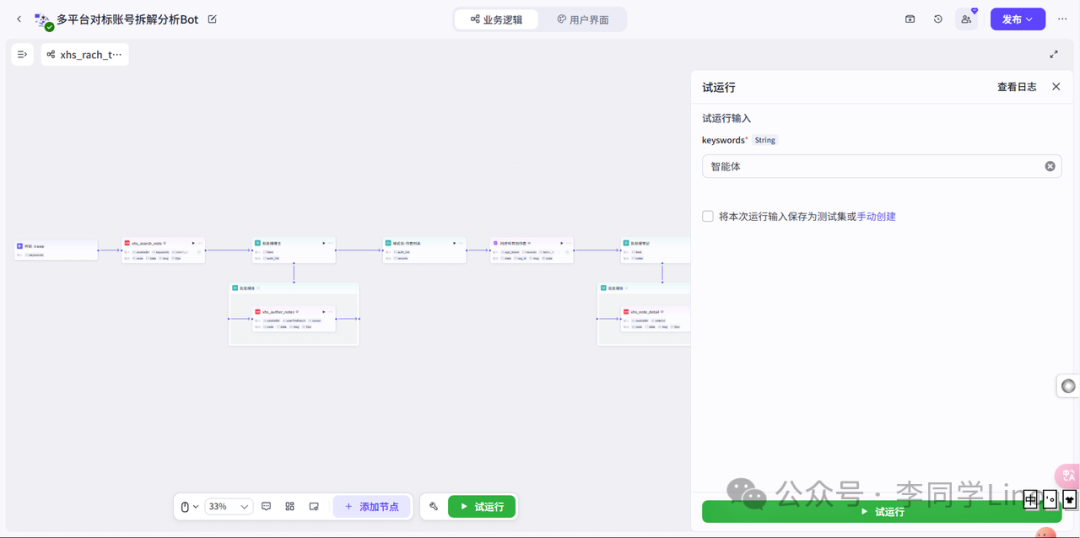
Task: Click the toolbar 试运行 button
Action: point(481,506)
